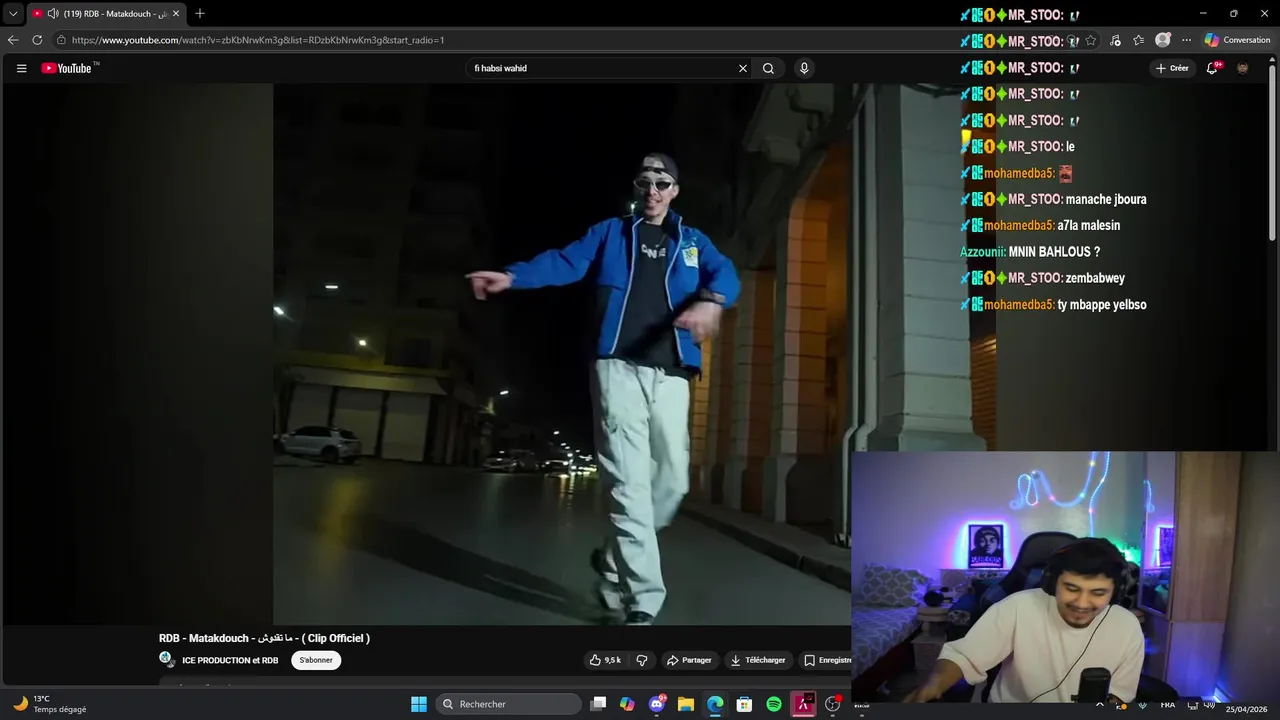This screenshot has width=1280, height=720.
Task: Launch Copilot from the taskbar
Action: [627, 704]
